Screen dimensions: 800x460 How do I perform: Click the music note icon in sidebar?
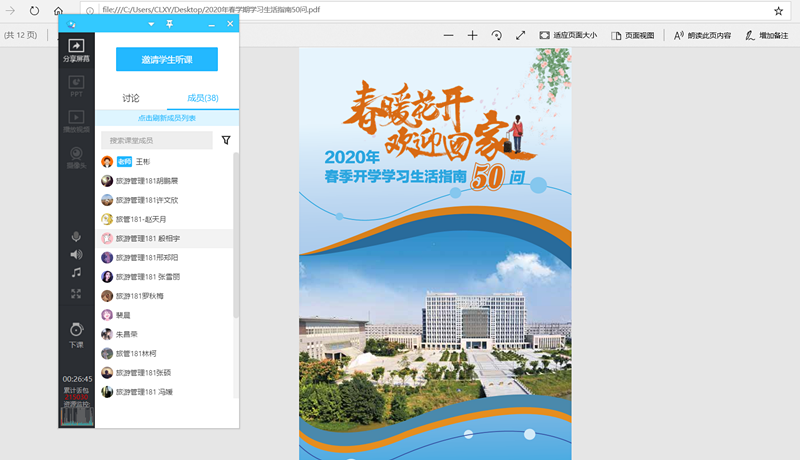pos(76,272)
